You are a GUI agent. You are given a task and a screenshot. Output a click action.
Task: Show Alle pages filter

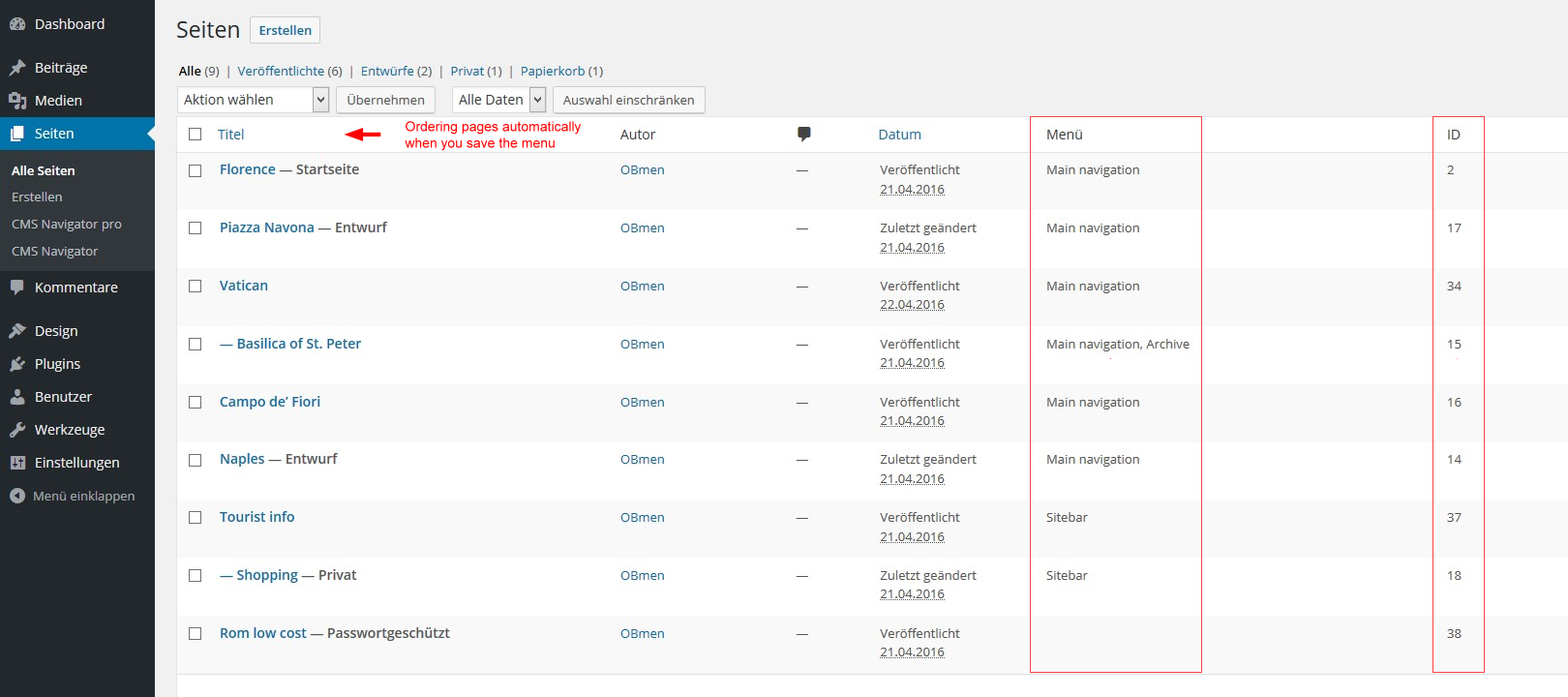tap(190, 71)
